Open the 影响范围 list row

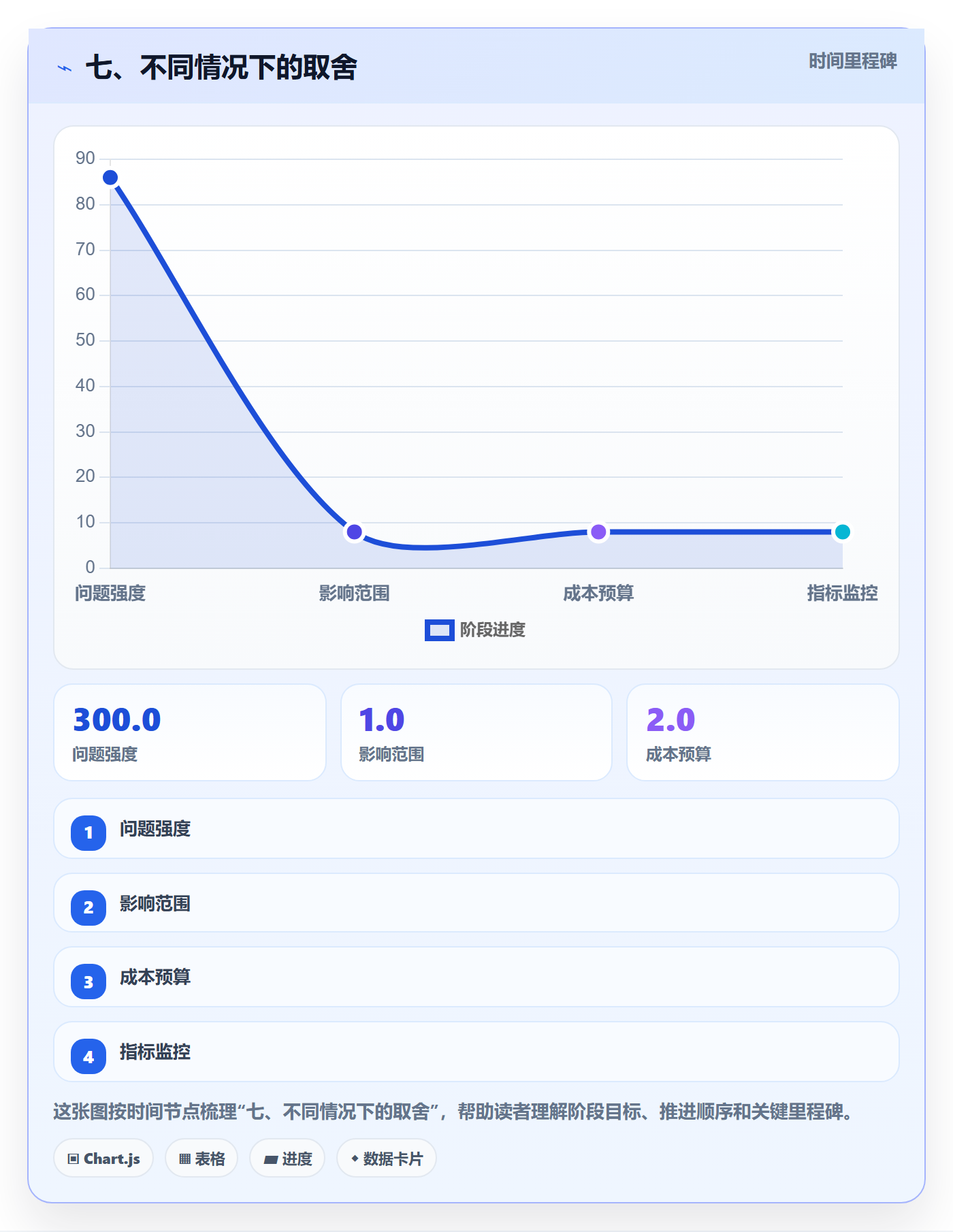pos(476,903)
